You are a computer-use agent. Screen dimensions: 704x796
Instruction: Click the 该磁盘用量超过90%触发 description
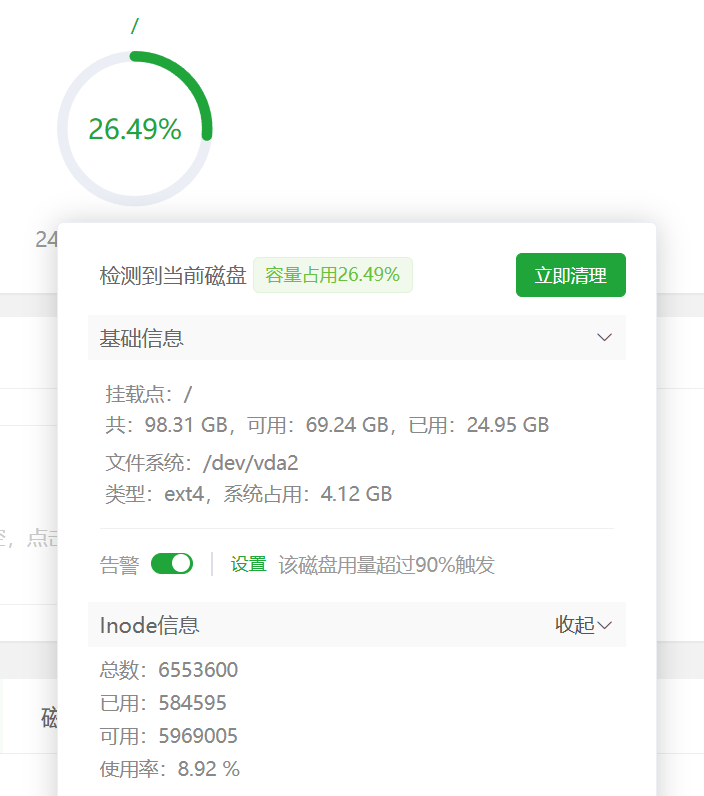pyautogui.click(x=386, y=565)
